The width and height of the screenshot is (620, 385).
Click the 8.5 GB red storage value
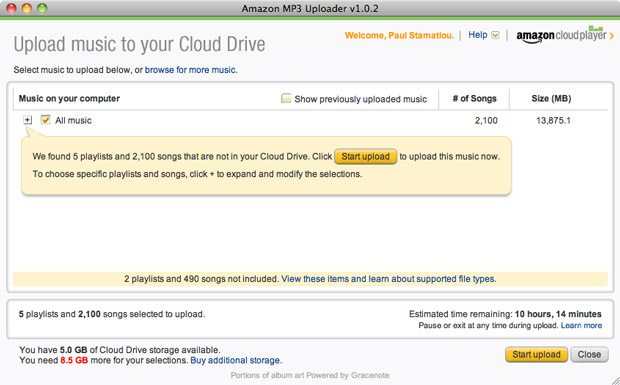(74, 360)
